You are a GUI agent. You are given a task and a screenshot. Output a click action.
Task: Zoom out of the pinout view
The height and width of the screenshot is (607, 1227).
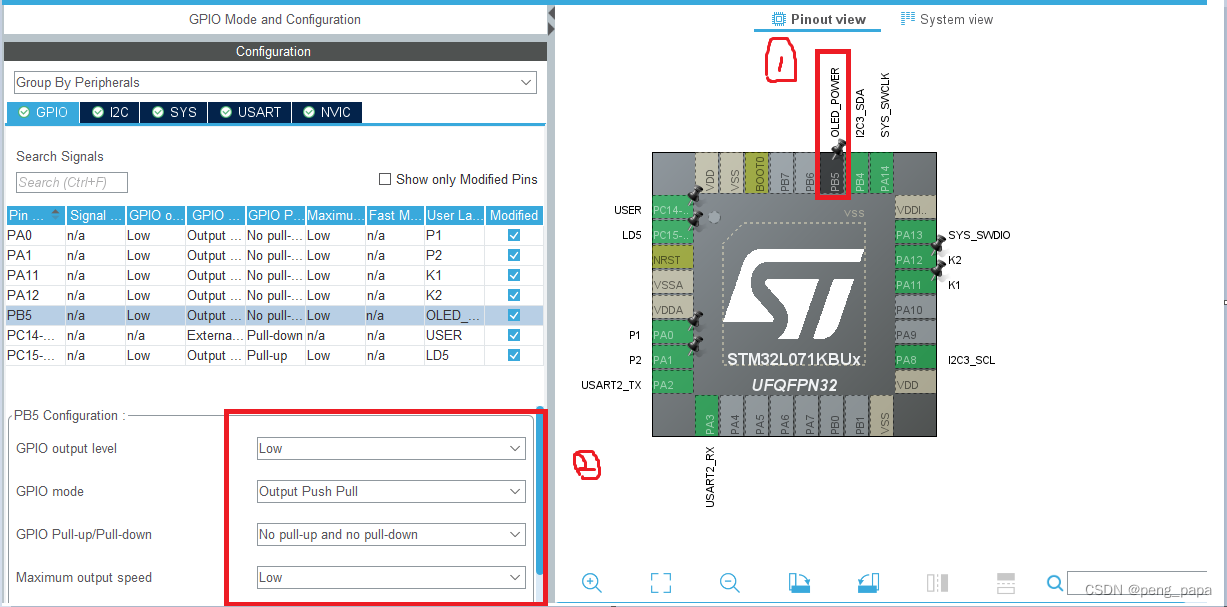[730, 583]
